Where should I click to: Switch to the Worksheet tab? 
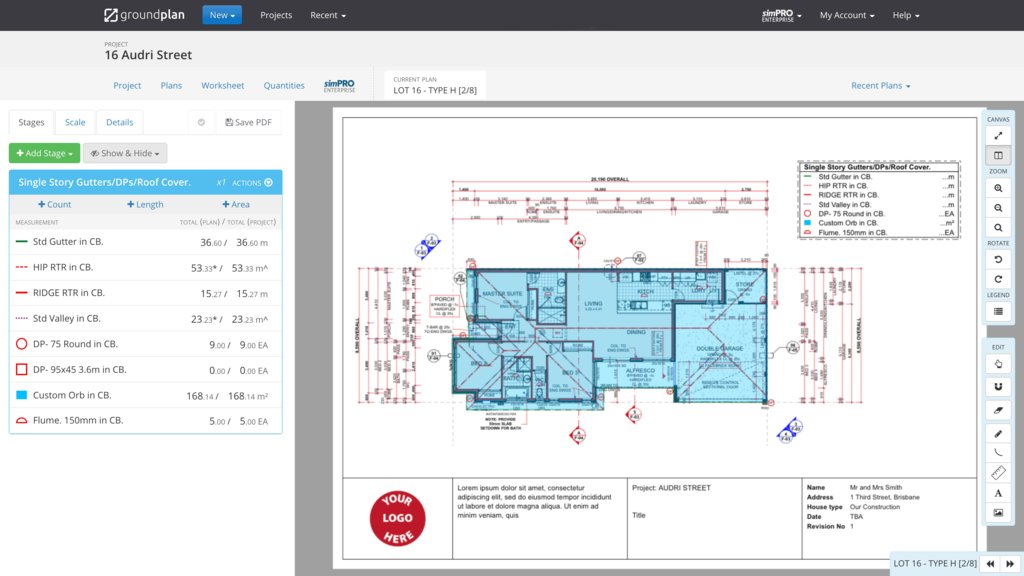(222, 85)
